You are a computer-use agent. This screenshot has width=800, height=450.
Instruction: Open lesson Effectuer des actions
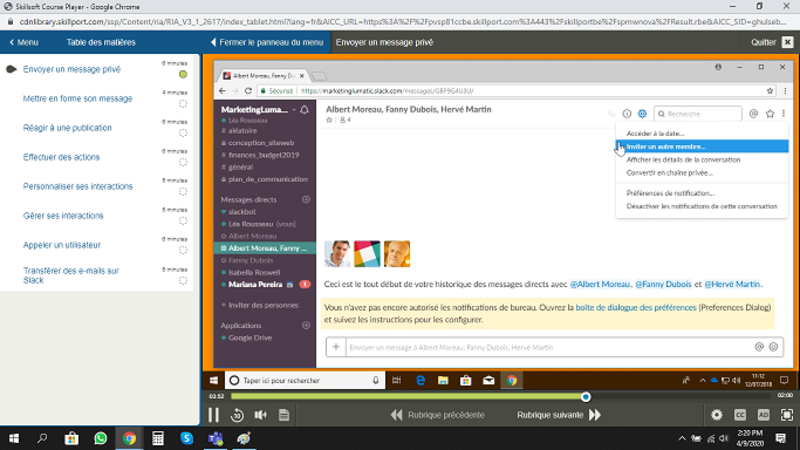[x=61, y=157]
